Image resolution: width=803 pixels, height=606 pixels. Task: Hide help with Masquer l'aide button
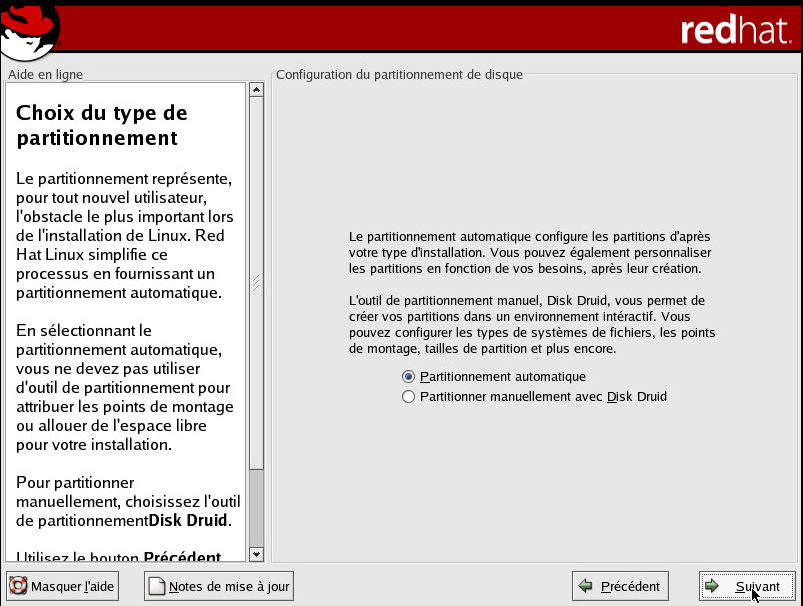tap(62, 586)
